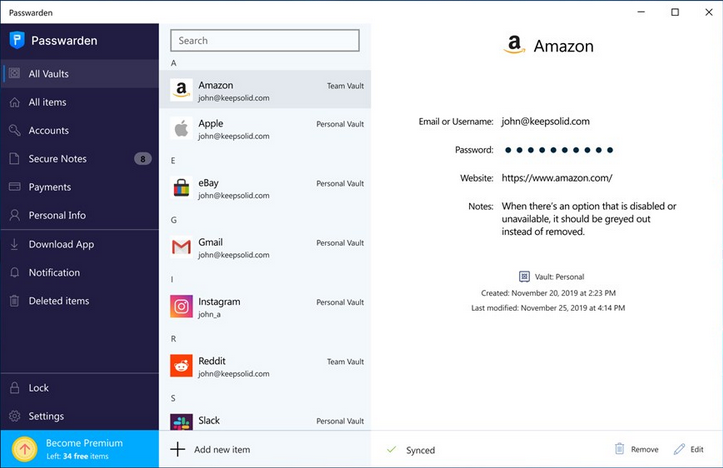Click the Reddit alien icon
The image size is (723, 468).
(x=181, y=366)
